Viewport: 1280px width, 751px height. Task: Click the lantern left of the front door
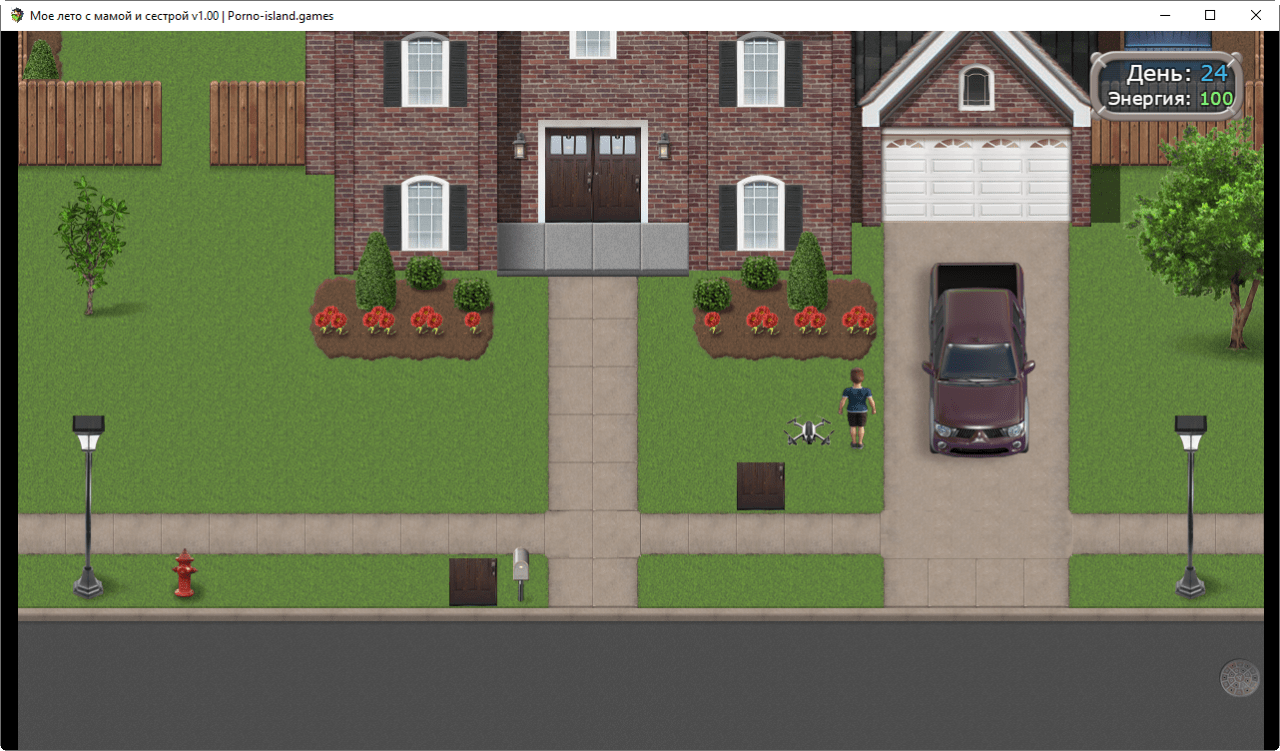click(519, 146)
